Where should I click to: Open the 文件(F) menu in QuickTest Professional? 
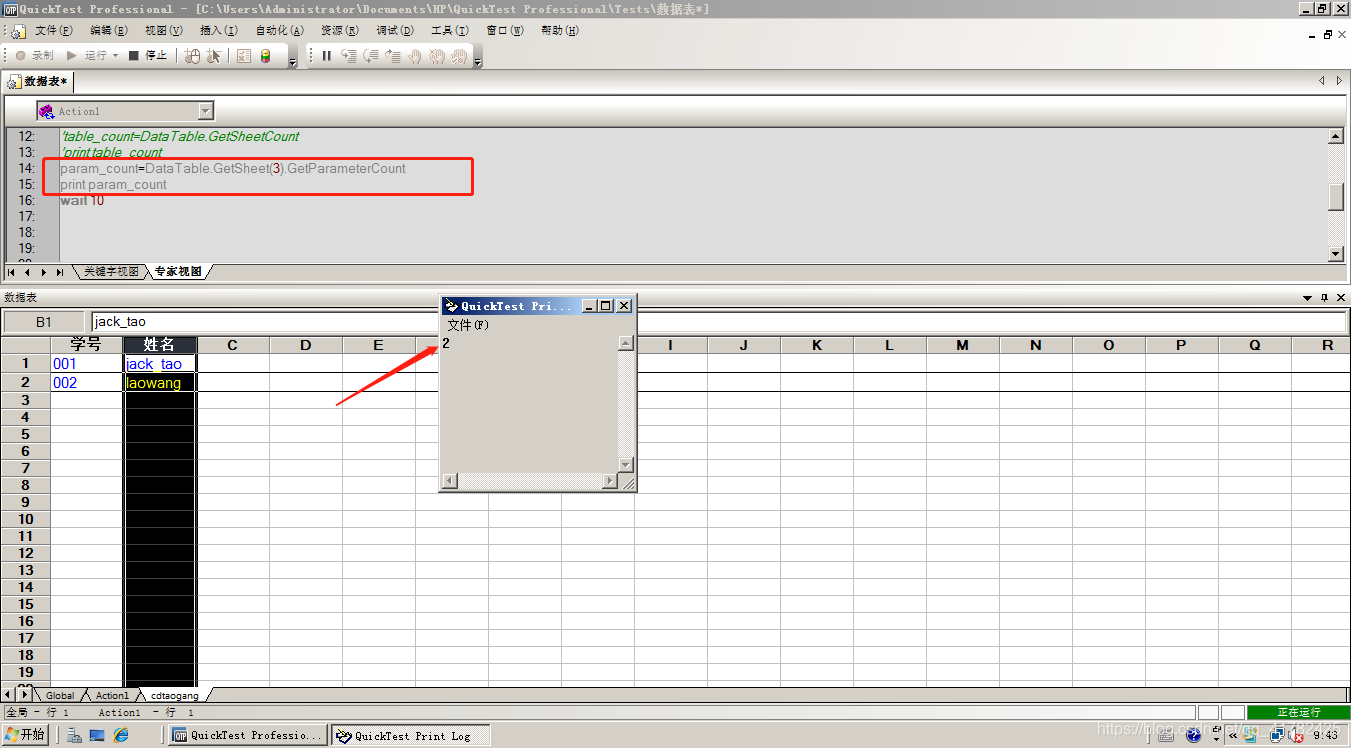point(54,31)
